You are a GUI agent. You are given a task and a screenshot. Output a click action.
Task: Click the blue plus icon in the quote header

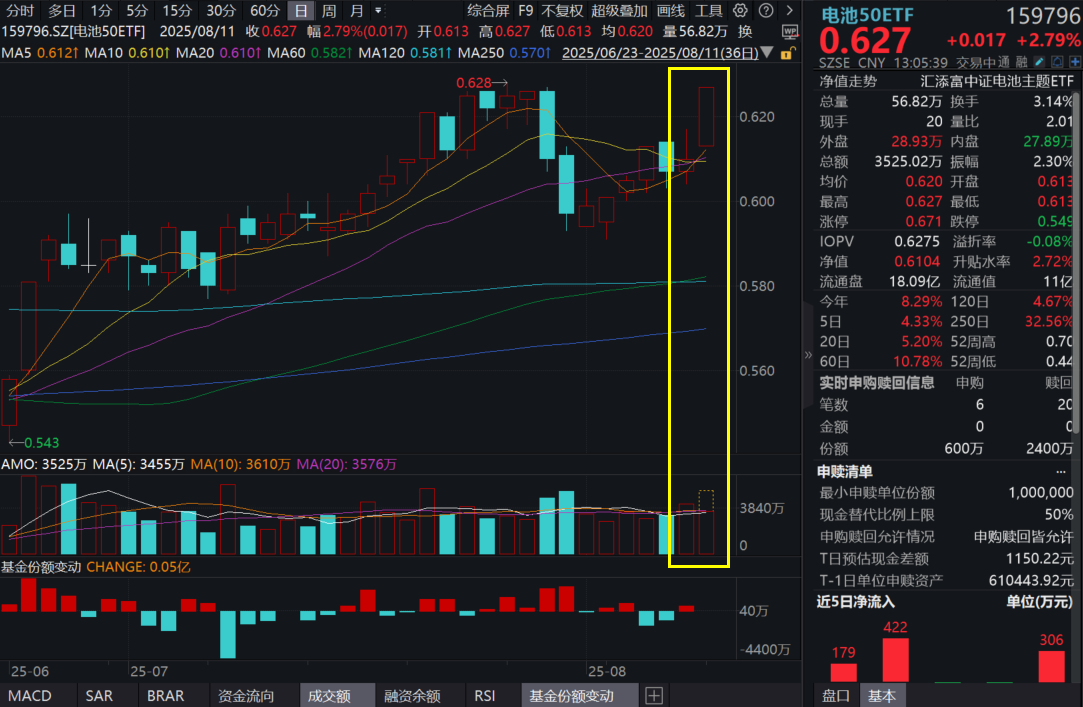[x=1074, y=62]
